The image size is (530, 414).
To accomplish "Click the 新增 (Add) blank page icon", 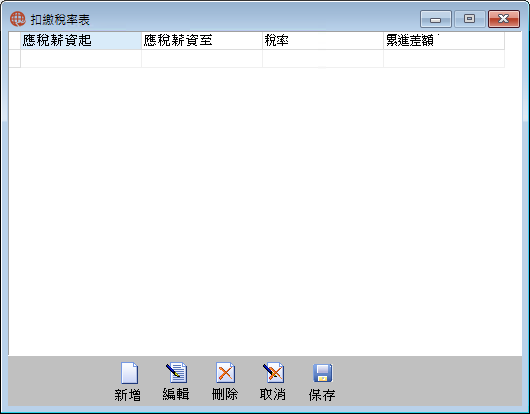I will (129, 373).
